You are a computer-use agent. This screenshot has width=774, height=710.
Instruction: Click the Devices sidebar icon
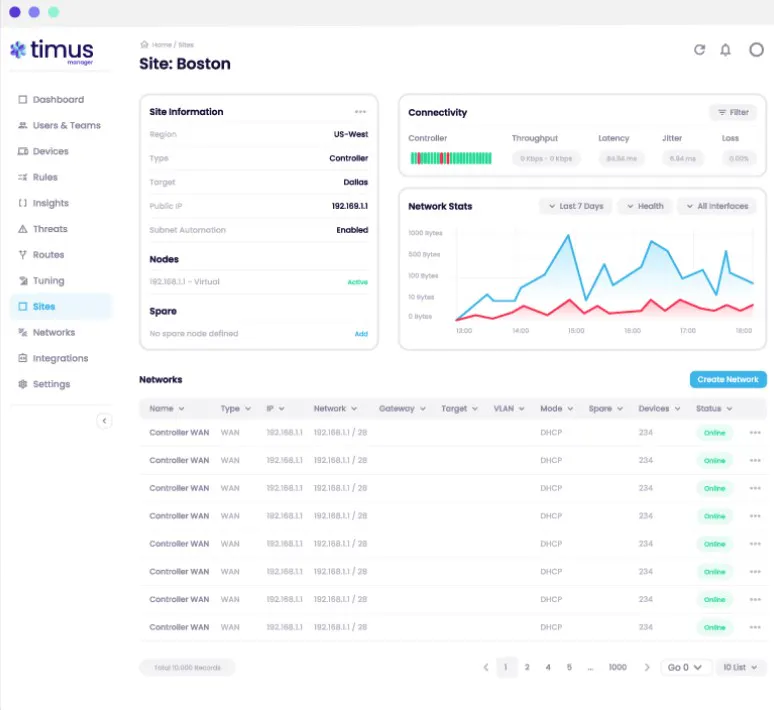coord(23,151)
